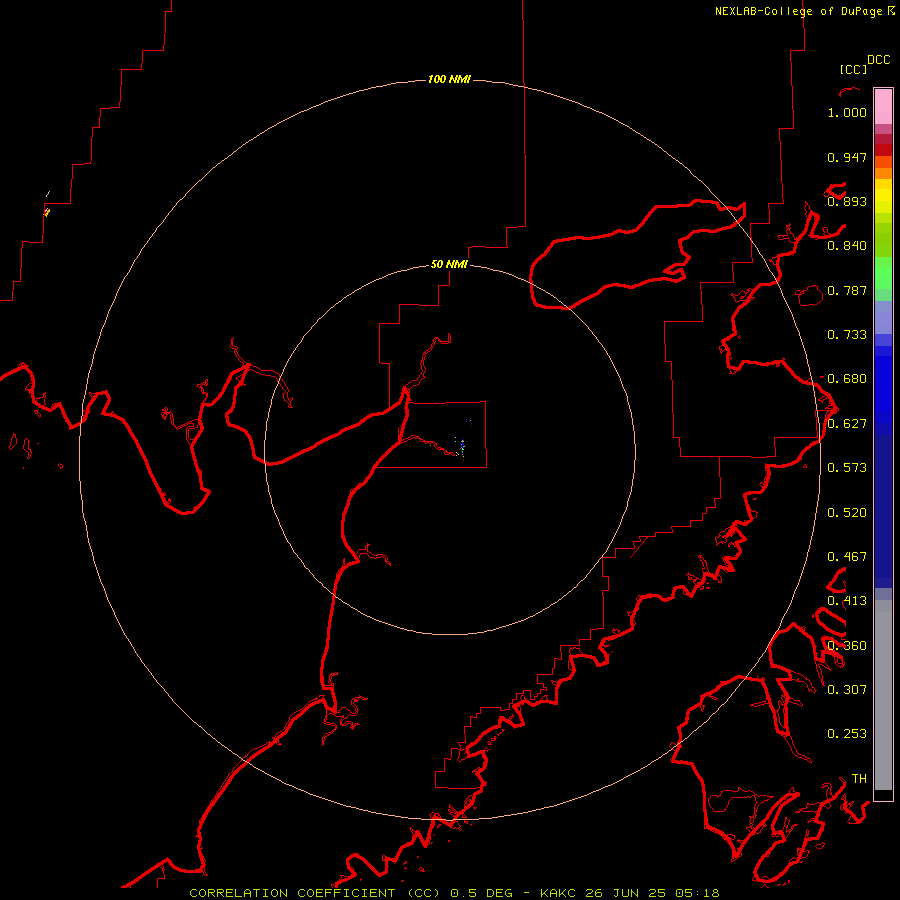
Task: Select the 1.000 scale value
Action: [x=847, y=112]
